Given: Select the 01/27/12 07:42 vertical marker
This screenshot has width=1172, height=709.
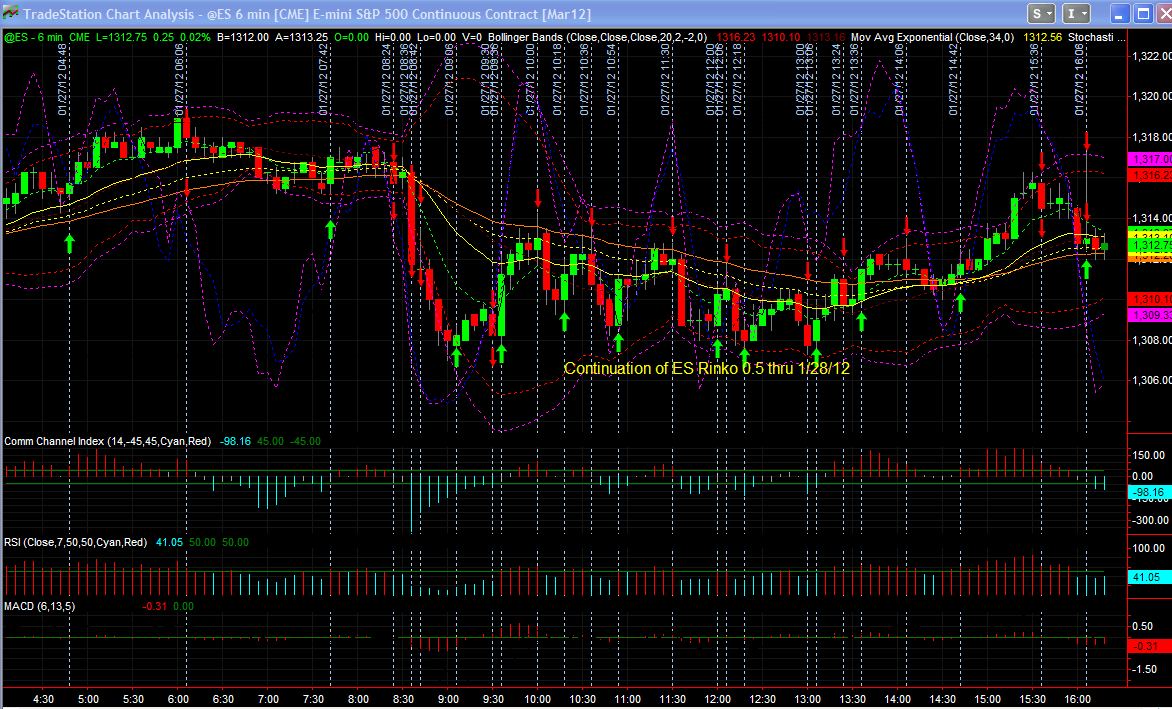Looking at the screenshot, I should click(324, 78).
